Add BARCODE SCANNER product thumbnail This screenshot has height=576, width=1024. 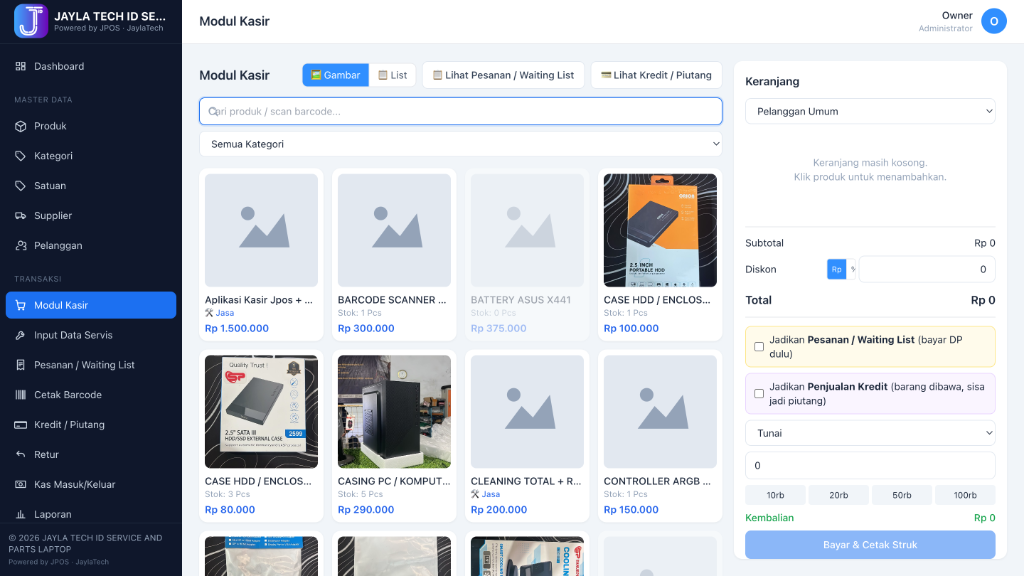coord(394,230)
